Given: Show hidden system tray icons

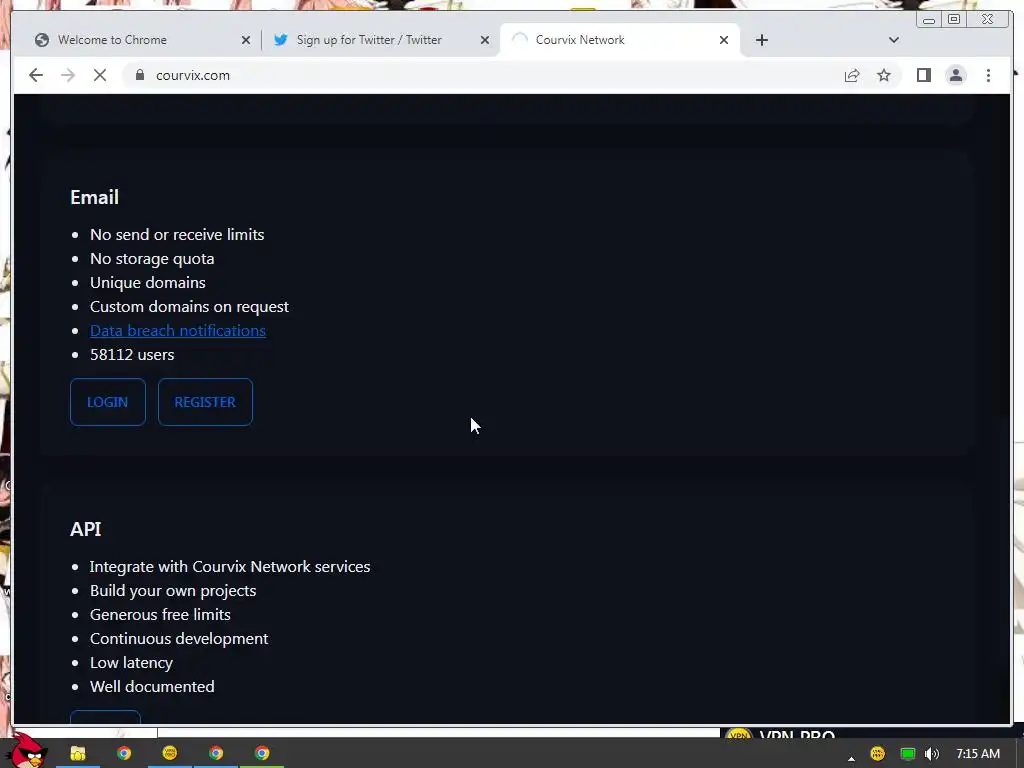Looking at the screenshot, I should click(851, 758).
